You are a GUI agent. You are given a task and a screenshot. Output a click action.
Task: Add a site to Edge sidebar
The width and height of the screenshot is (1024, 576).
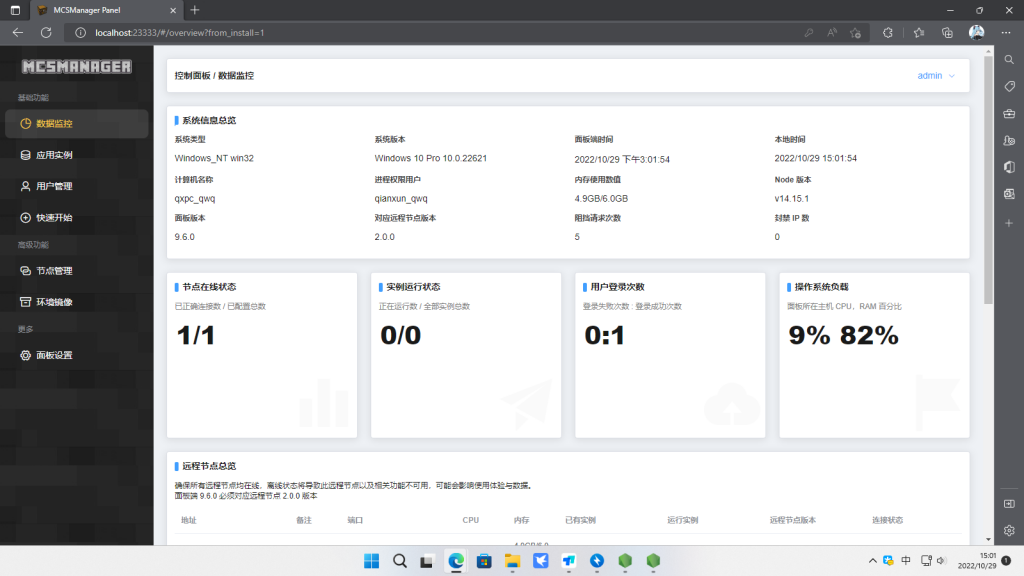click(1009, 223)
